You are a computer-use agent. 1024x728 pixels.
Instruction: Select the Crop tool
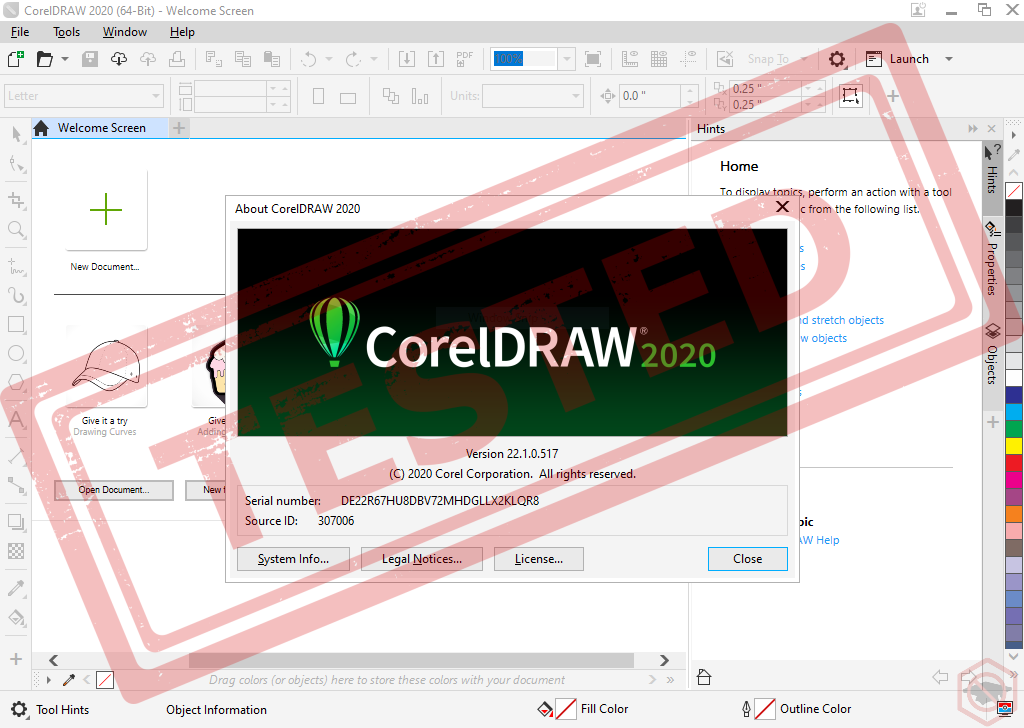click(16, 200)
